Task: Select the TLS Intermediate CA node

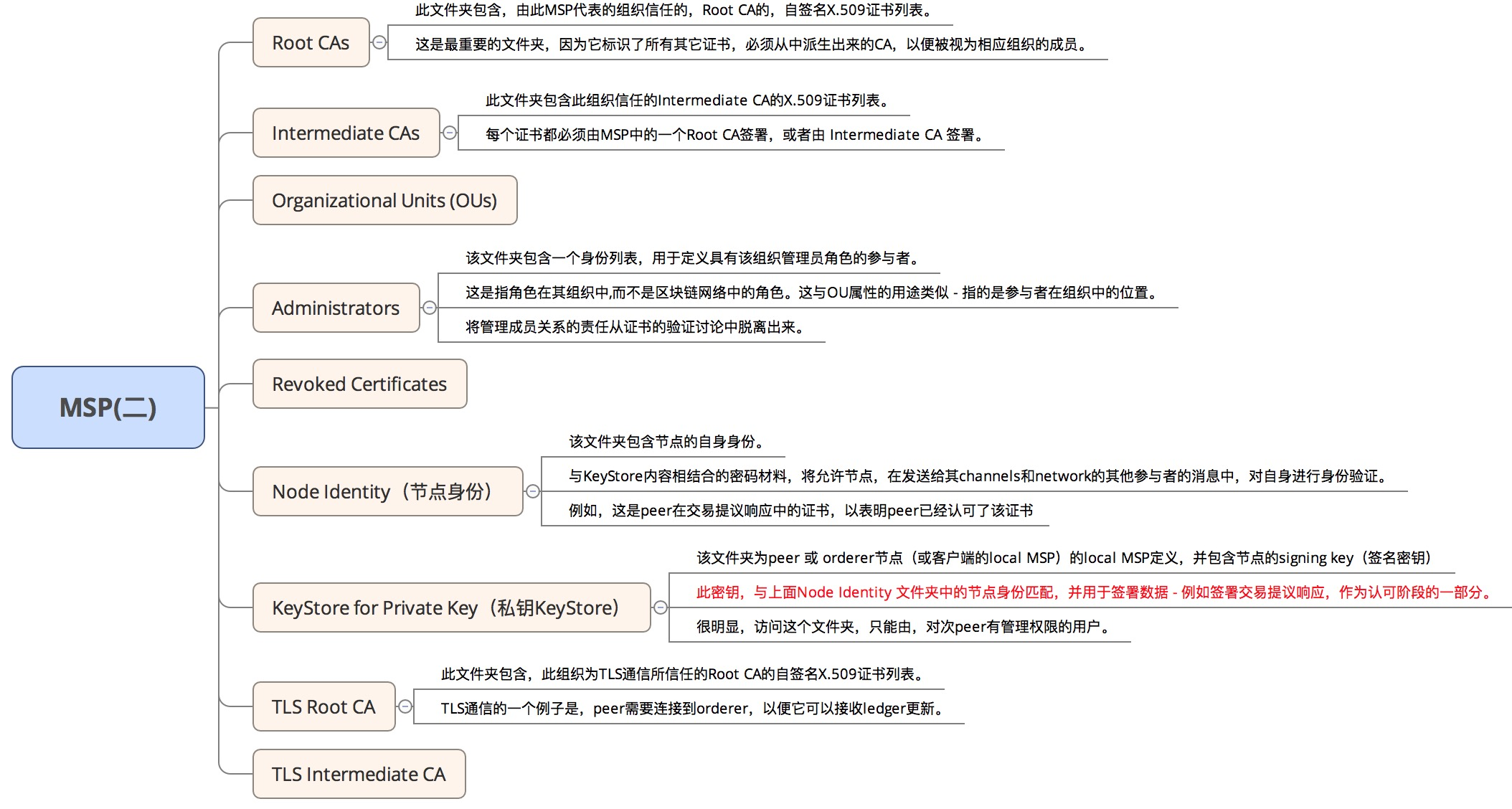Action: click(x=359, y=775)
